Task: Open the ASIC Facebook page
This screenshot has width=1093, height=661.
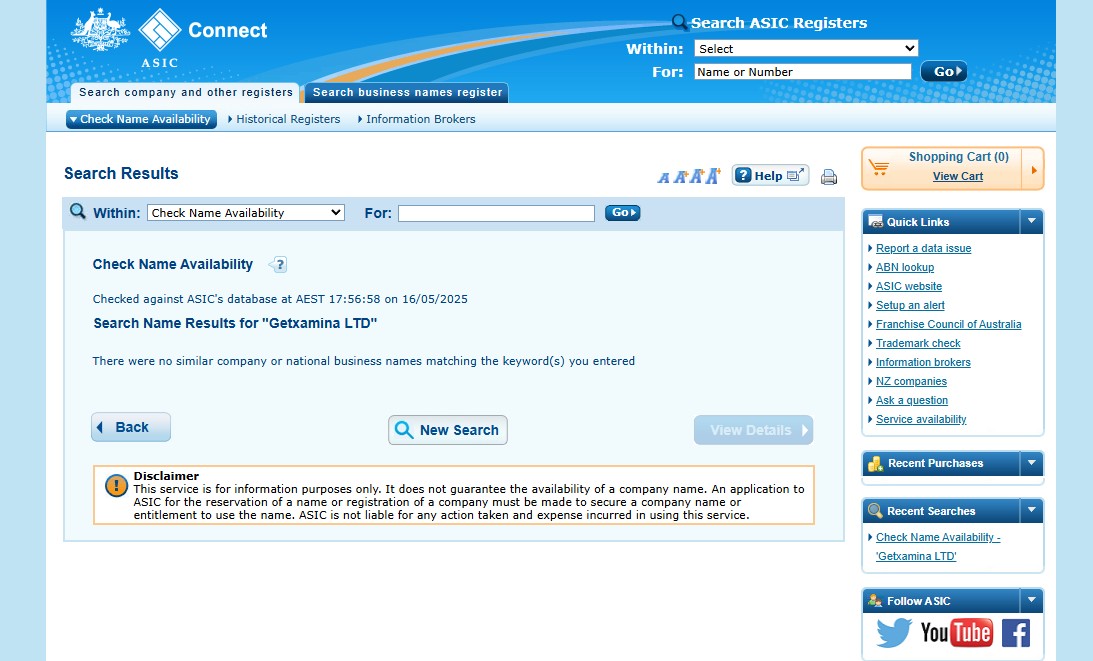Action: (1016, 633)
